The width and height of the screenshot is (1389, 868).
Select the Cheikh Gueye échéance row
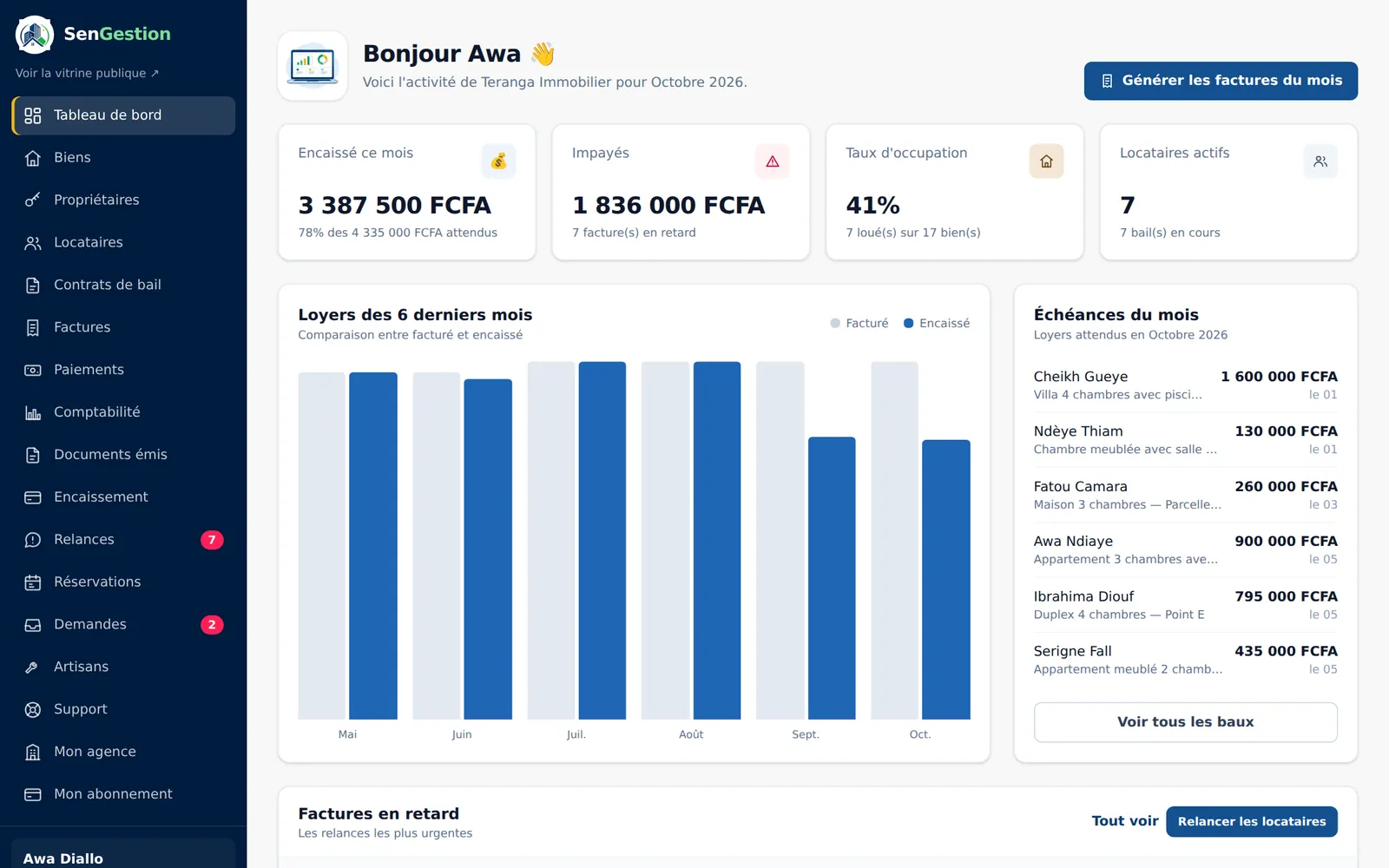pyautogui.click(x=1186, y=385)
